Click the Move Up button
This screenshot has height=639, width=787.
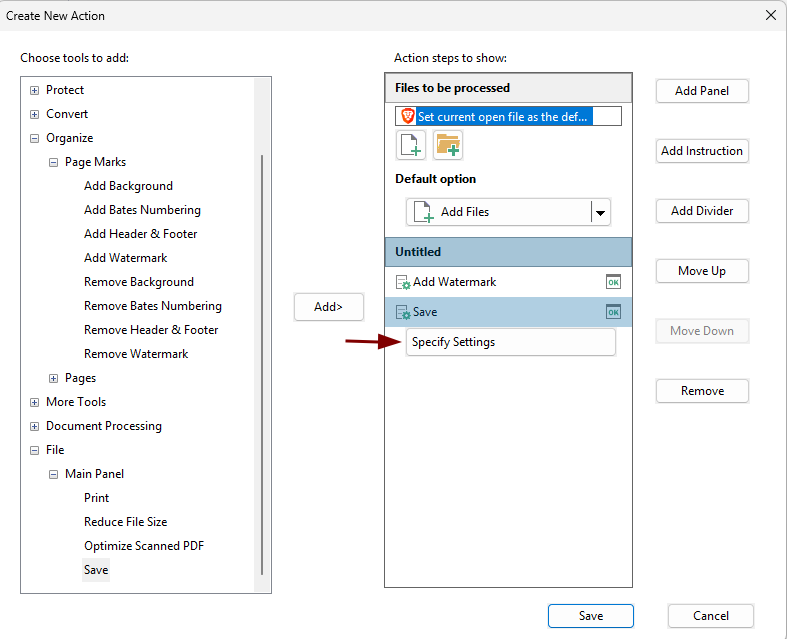pos(702,271)
